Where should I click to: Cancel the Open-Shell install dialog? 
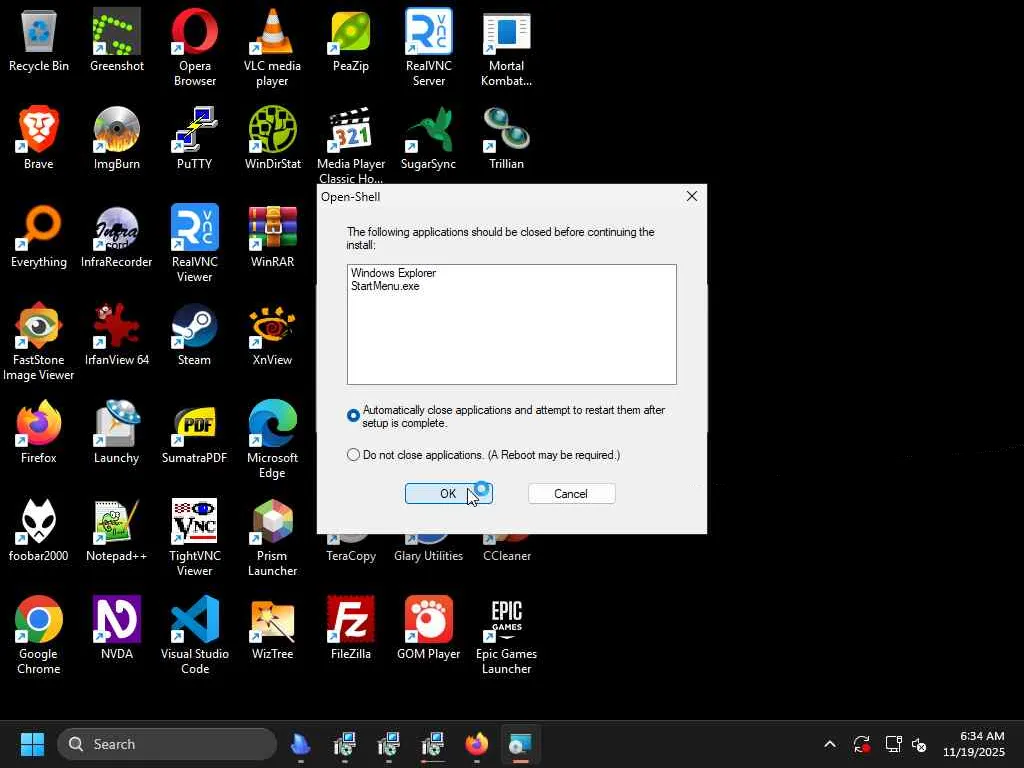[x=571, y=494]
